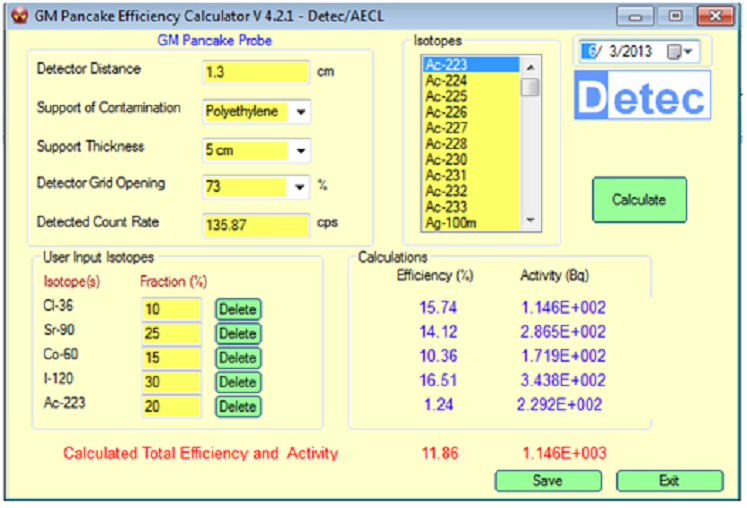Click the total activity value 1.146E+003
This screenshot has width=747, height=508.
[x=564, y=453]
